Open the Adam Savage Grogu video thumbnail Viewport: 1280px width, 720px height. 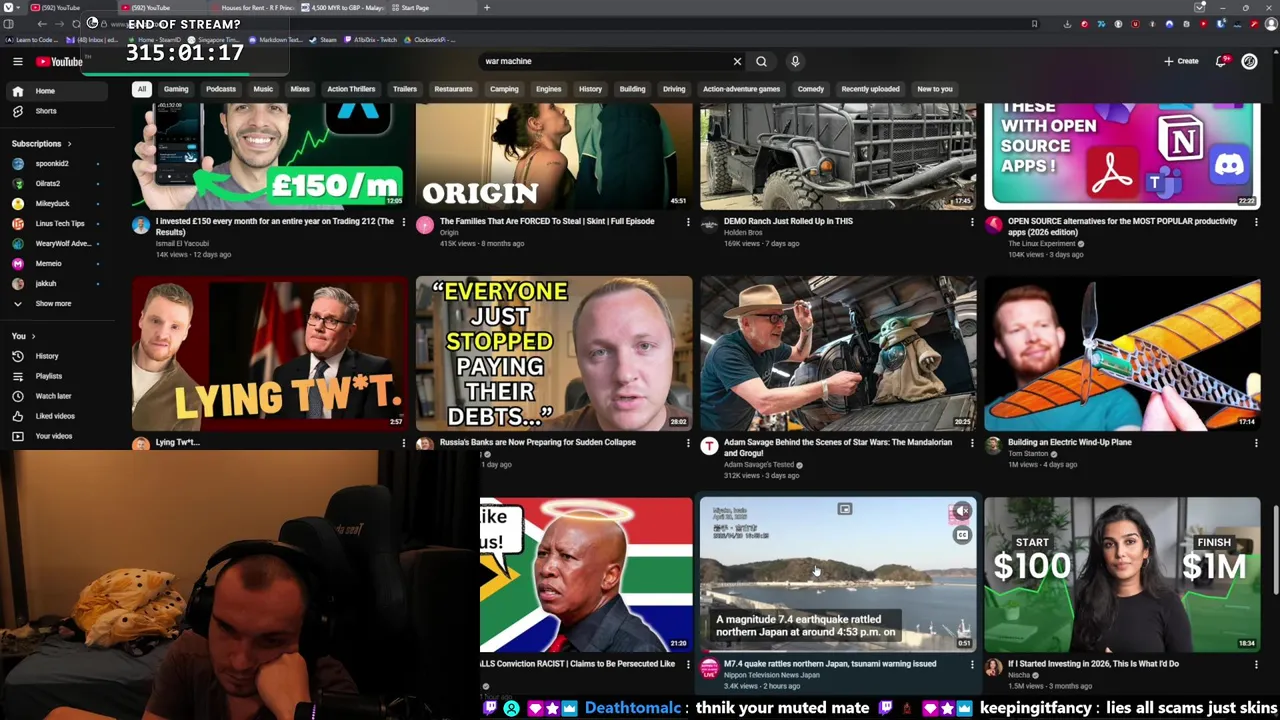coord(838,353)
